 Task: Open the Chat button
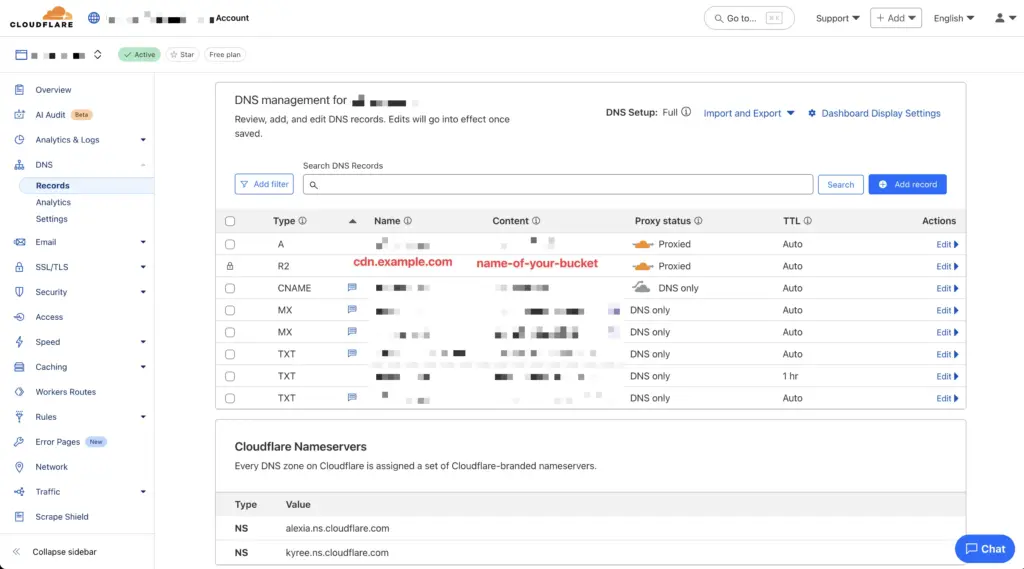pos(985,549)
